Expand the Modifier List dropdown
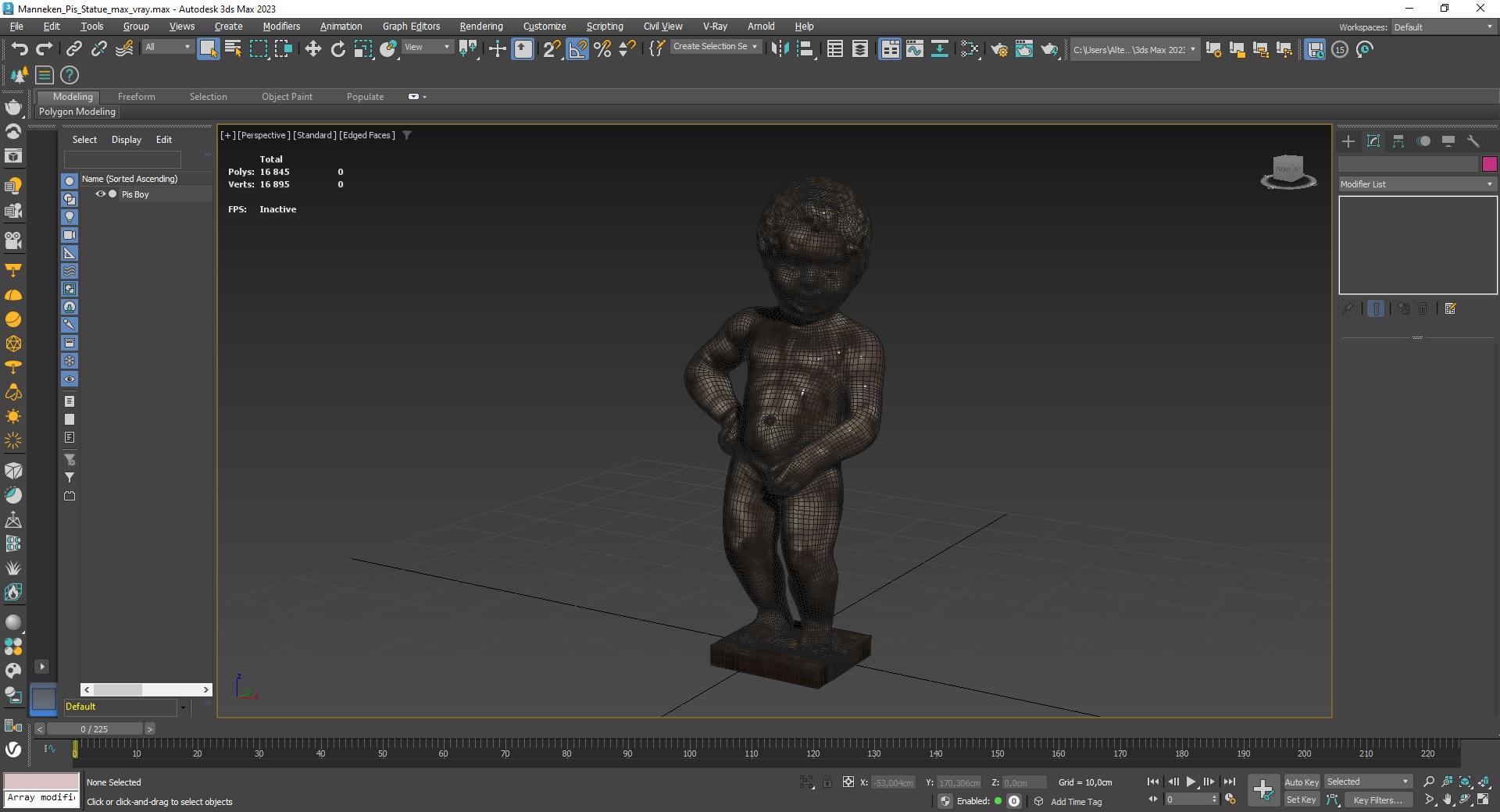Viewport: 1500px width, 812px height. click(1417, 184)
